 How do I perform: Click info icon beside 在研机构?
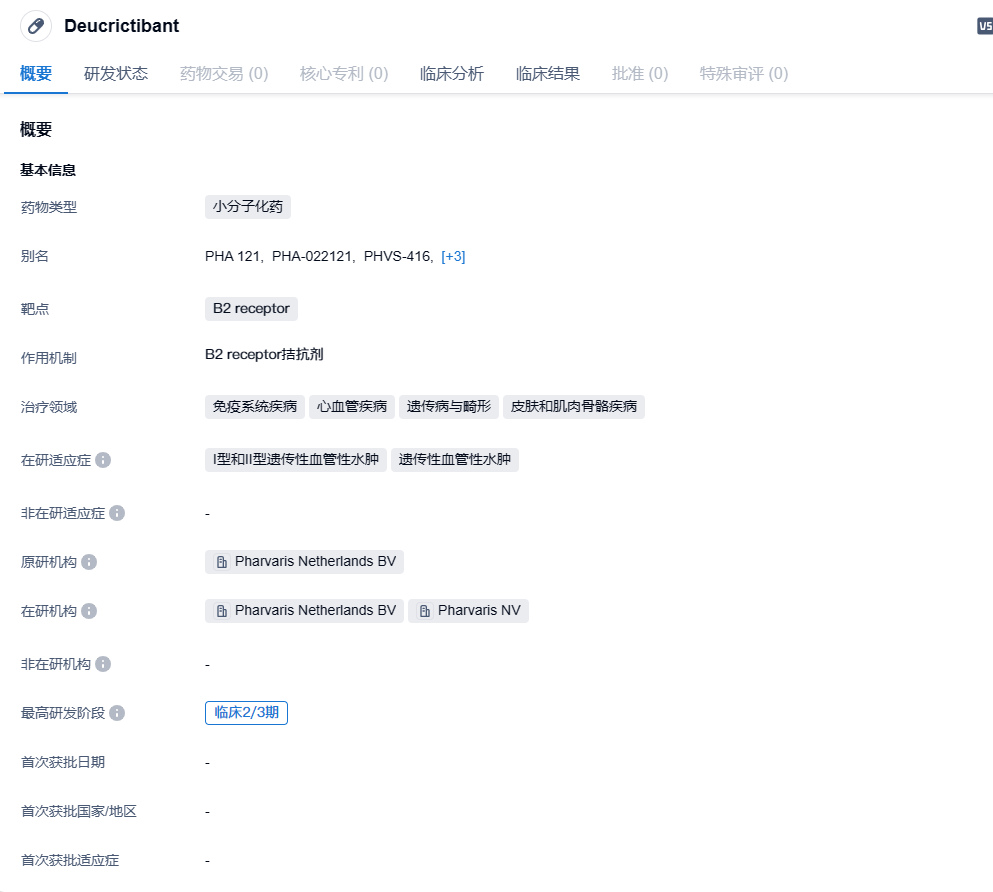(89, 611)
